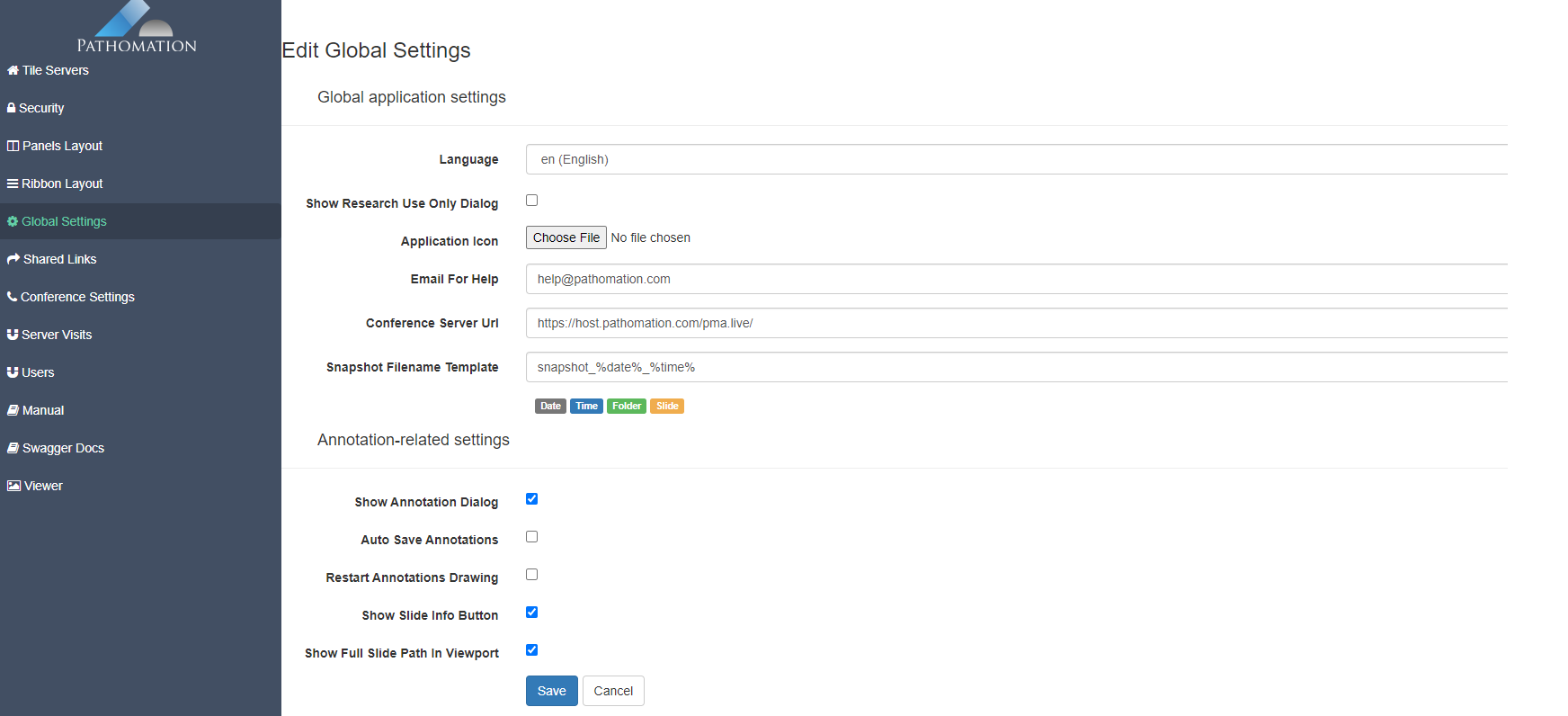
Task: Click the hamburger icon for Ribbon Layout
Action: click(13, 183)
